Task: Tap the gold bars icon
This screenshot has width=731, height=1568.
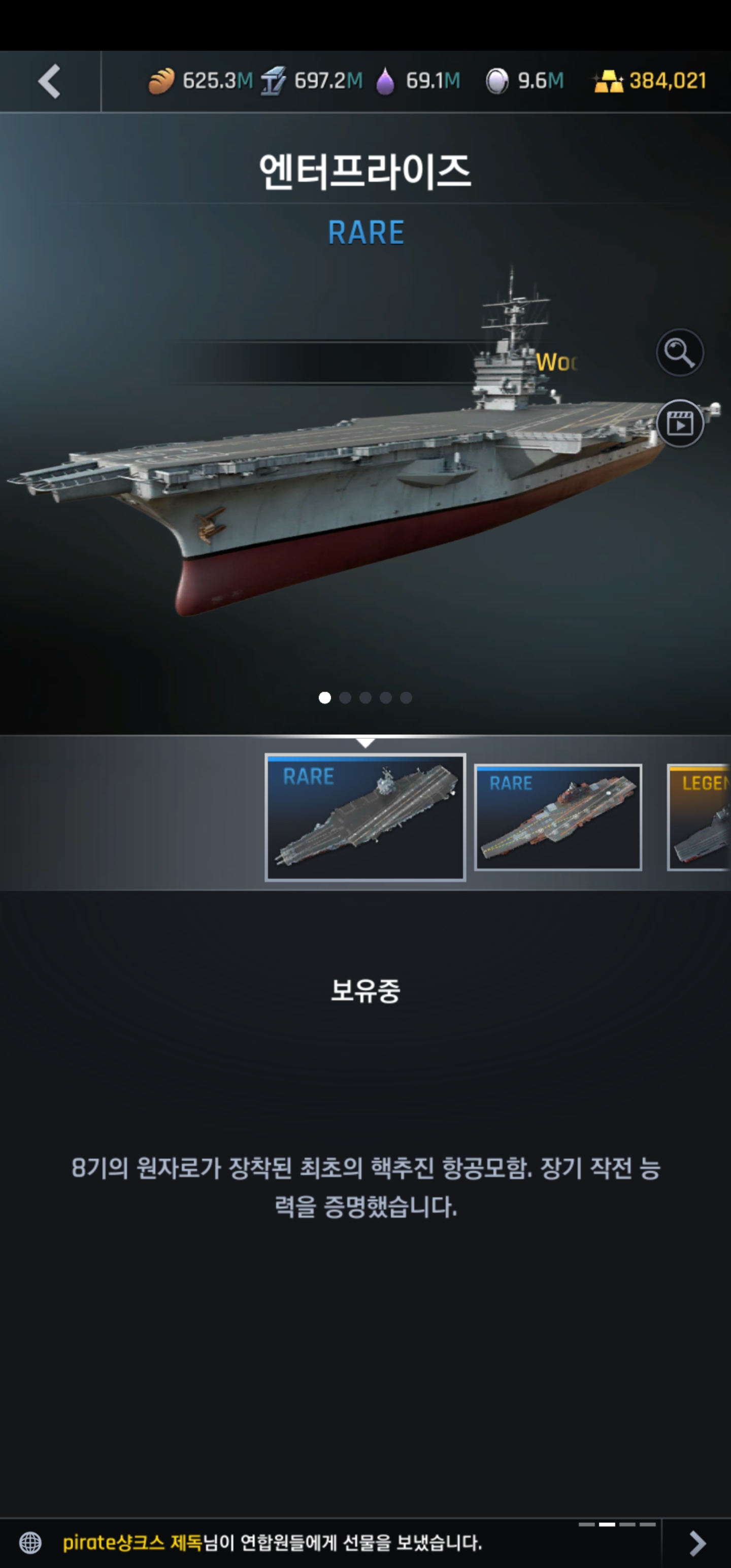Action: 609,81
